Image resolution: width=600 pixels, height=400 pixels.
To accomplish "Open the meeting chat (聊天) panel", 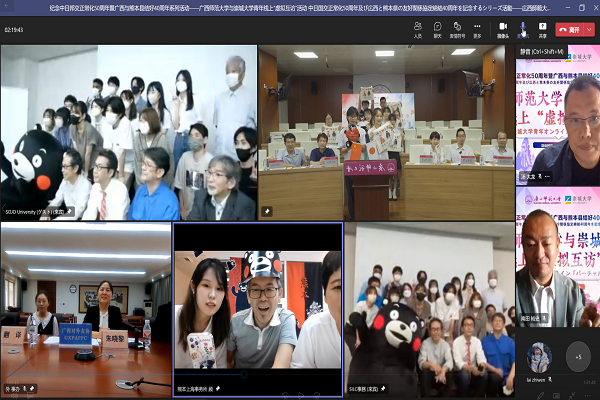I will point(438,26).
